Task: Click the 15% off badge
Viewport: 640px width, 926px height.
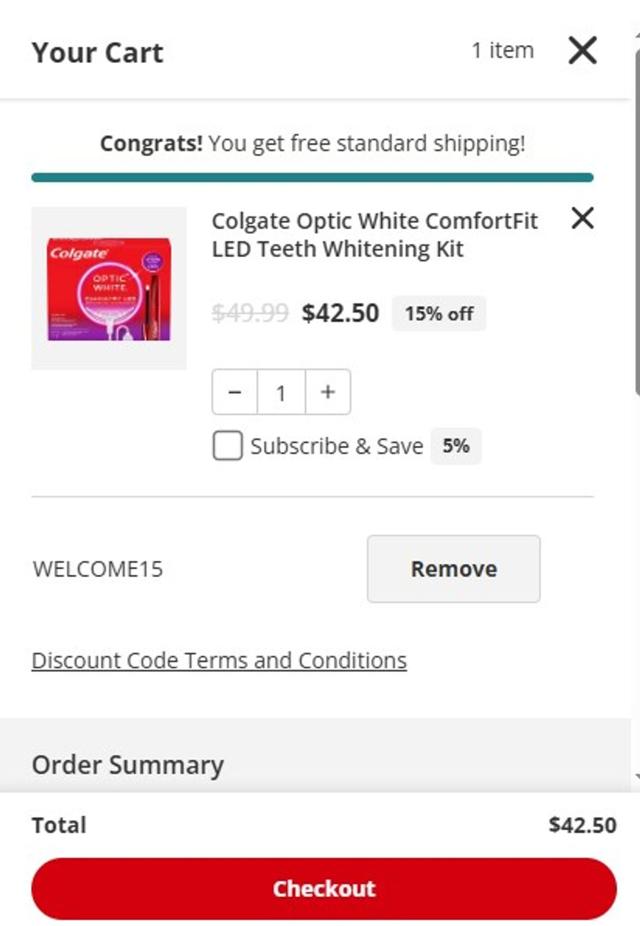Action: (439, 314)
